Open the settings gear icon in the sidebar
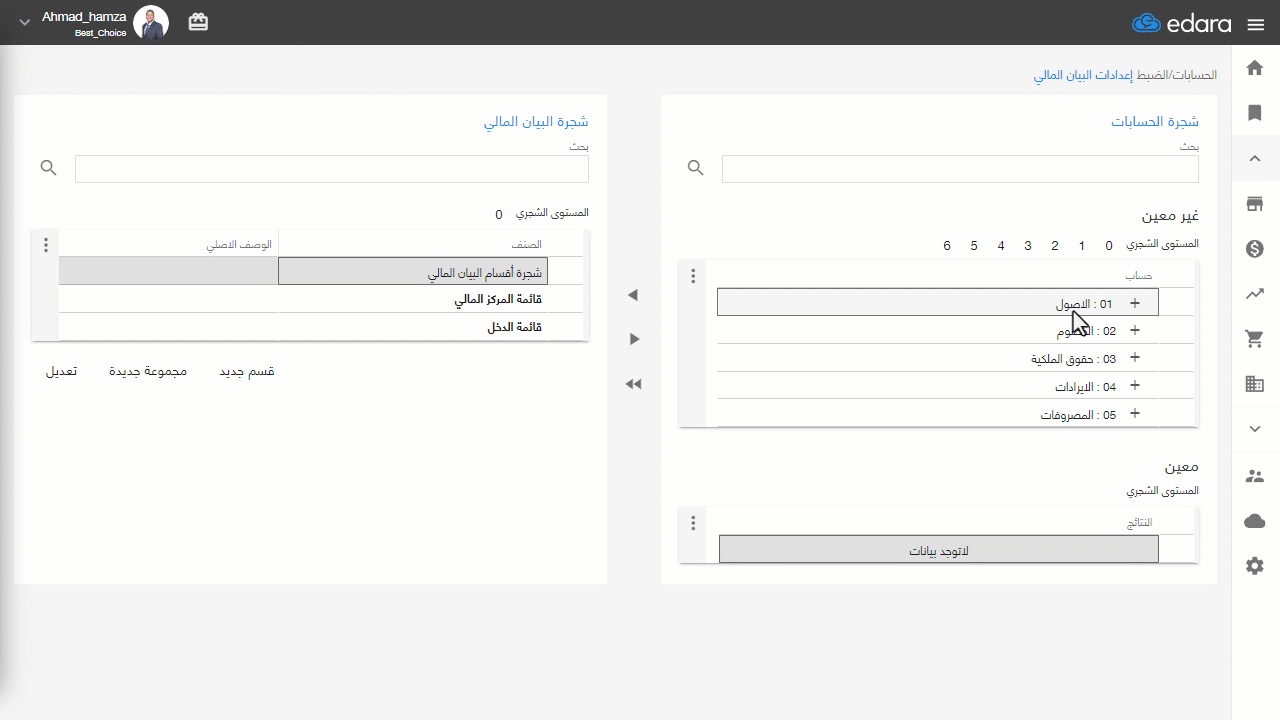Viewport: 1280px width, 720px height. click(x=1255, y=566)
